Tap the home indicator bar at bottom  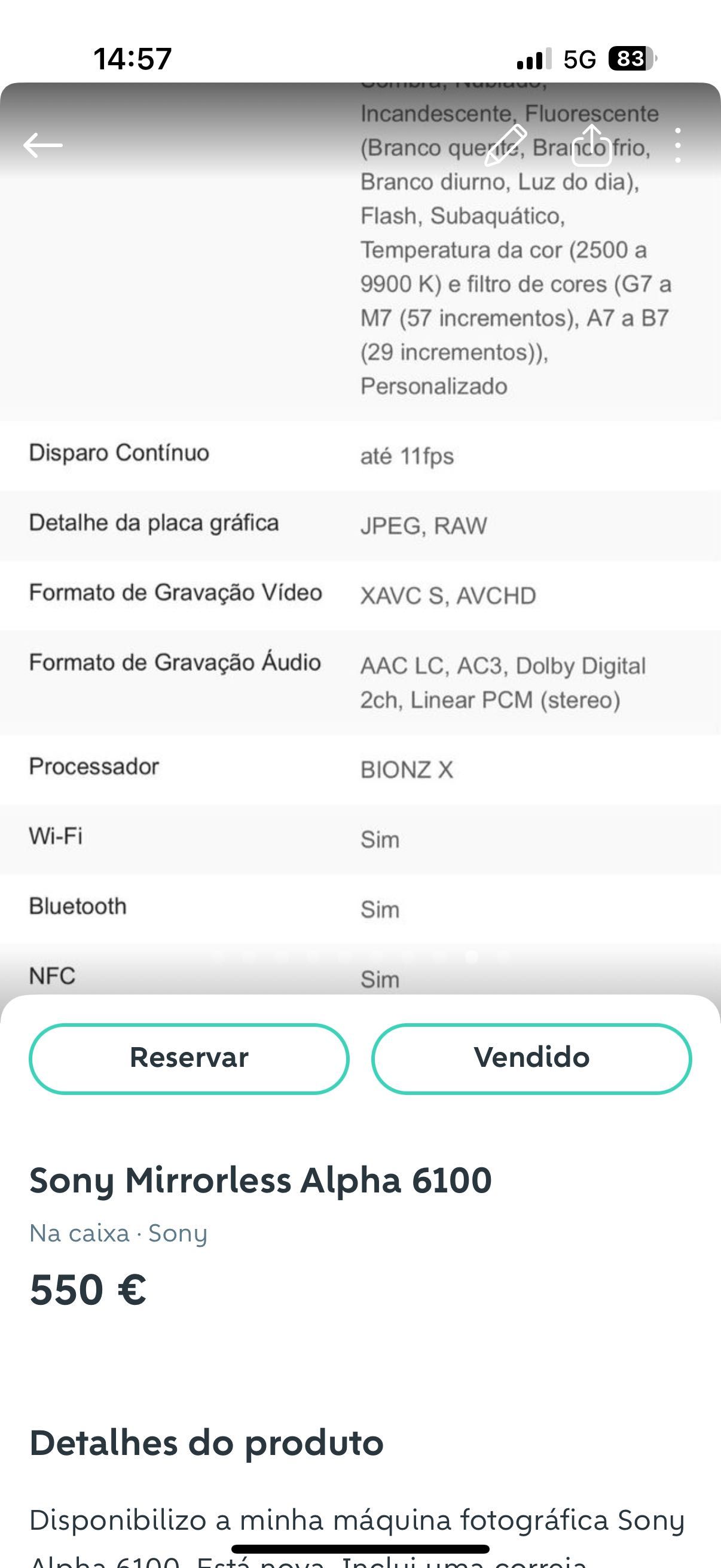pos(360,1548)
